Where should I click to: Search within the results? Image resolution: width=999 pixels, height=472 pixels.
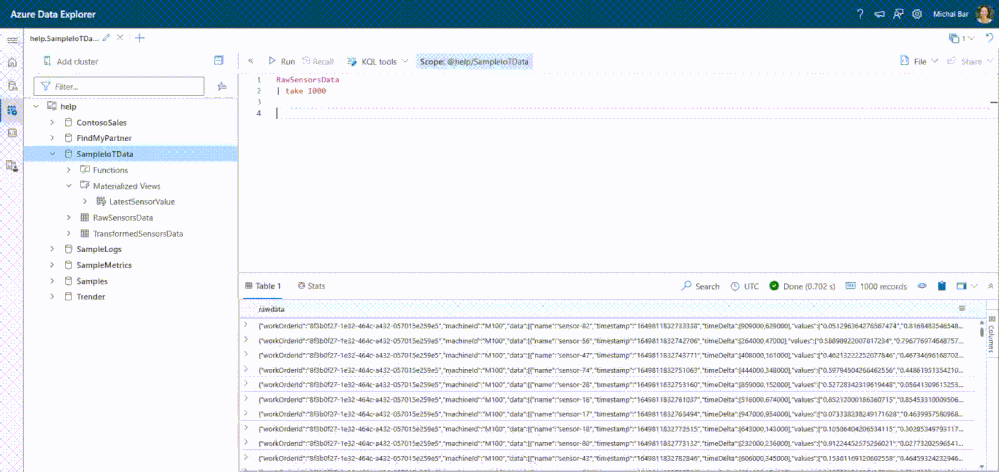(x=701, y=286)
